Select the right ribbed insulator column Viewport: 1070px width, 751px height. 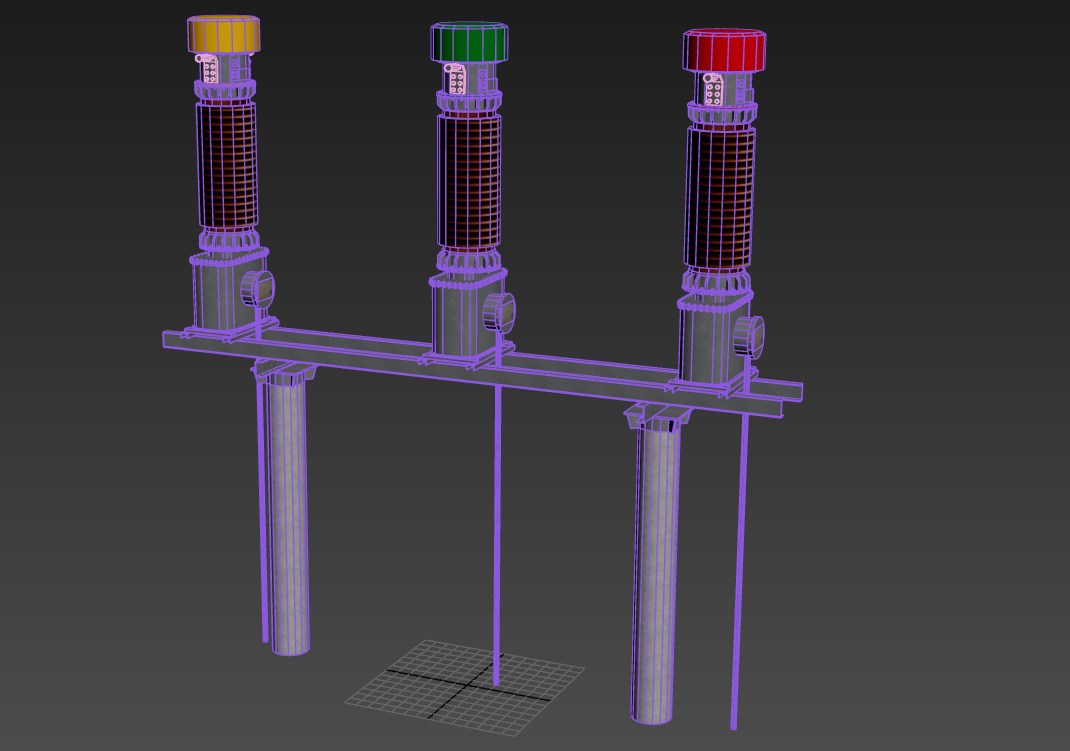[x=718, y=198]
